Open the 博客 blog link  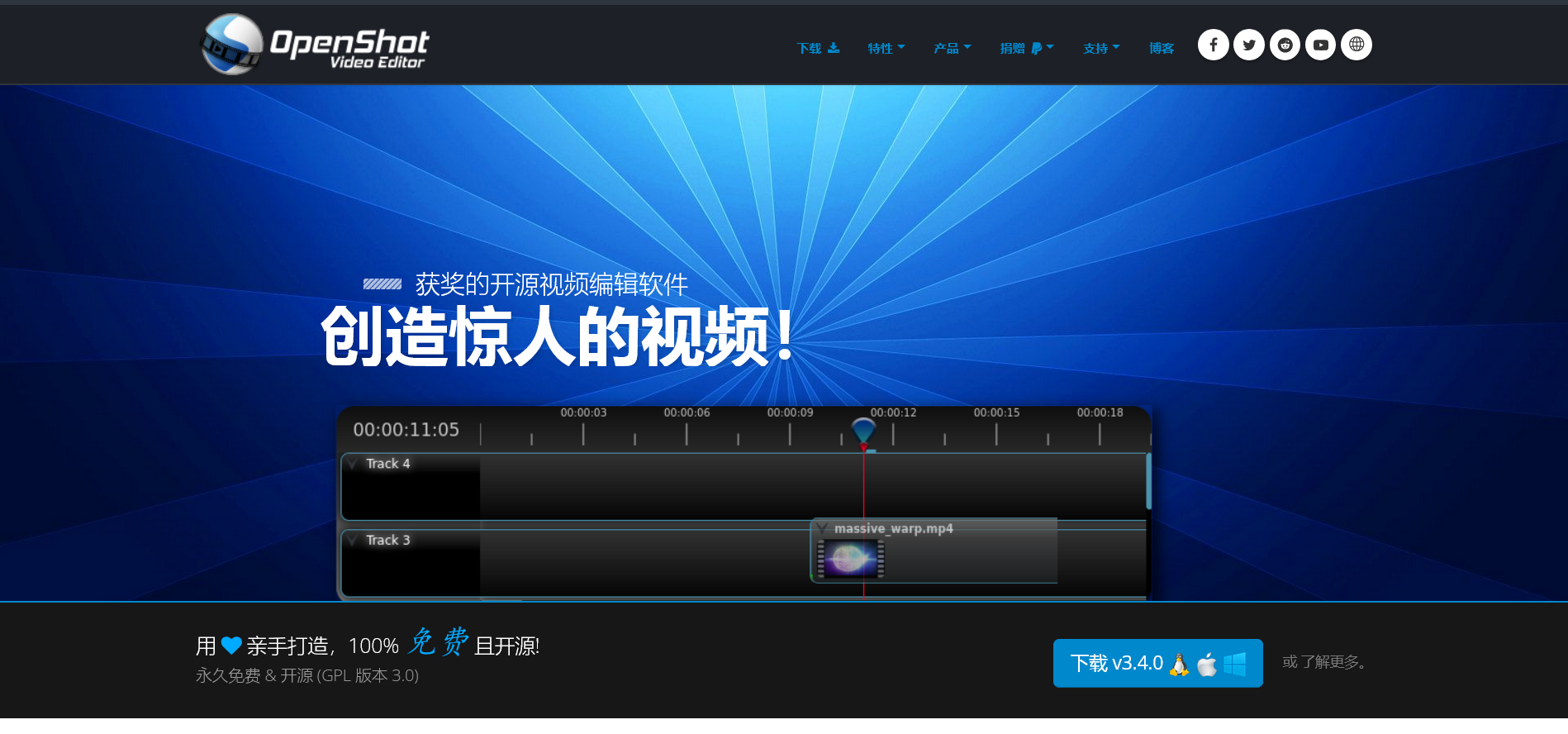(1161, 48)
